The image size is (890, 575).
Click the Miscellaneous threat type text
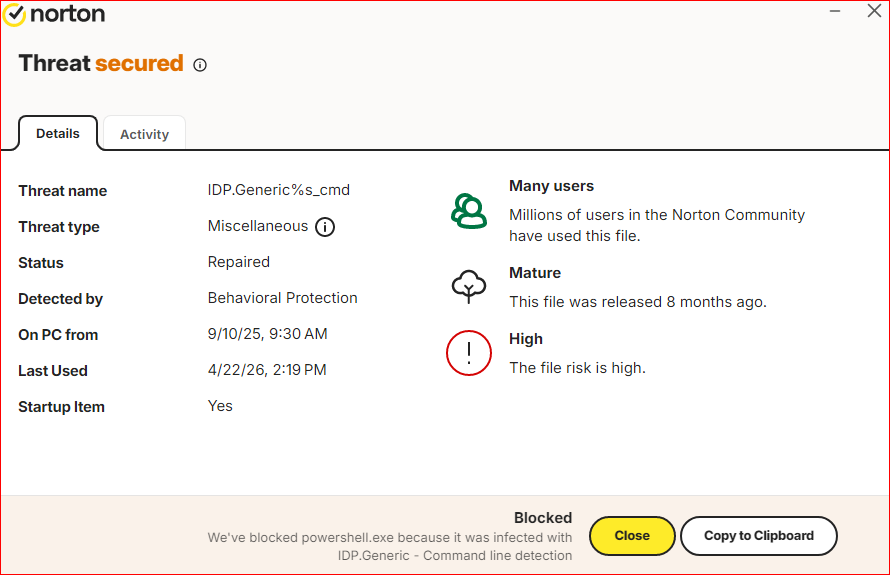258,226
